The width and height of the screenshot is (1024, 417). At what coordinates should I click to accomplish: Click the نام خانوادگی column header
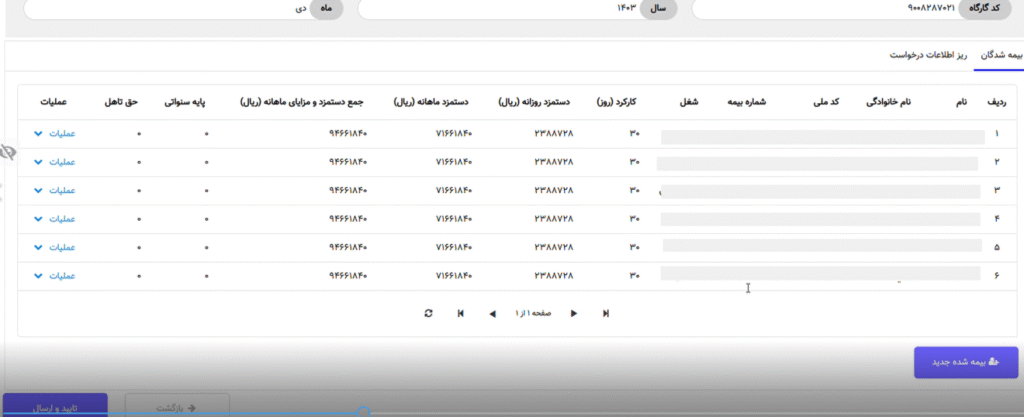(889, 102)
